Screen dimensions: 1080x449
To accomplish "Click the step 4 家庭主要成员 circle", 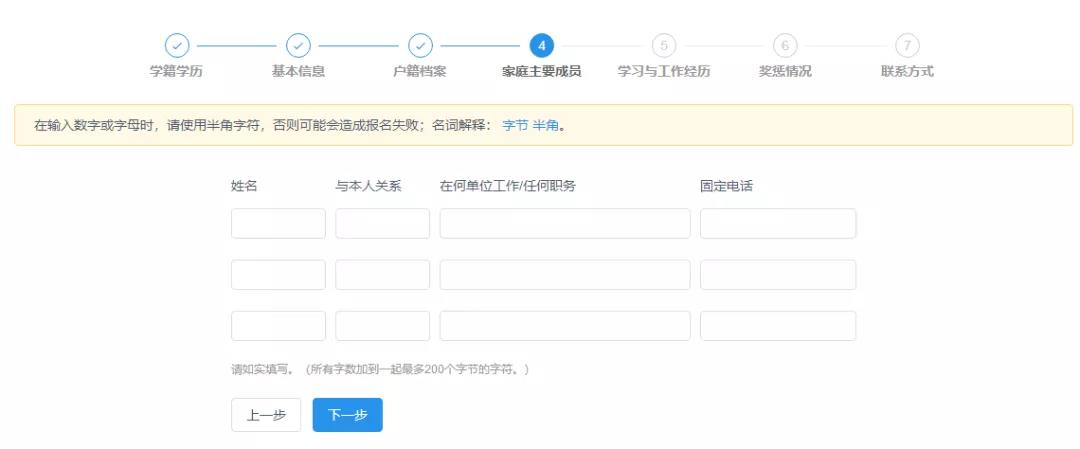I will tap(541, 46).
